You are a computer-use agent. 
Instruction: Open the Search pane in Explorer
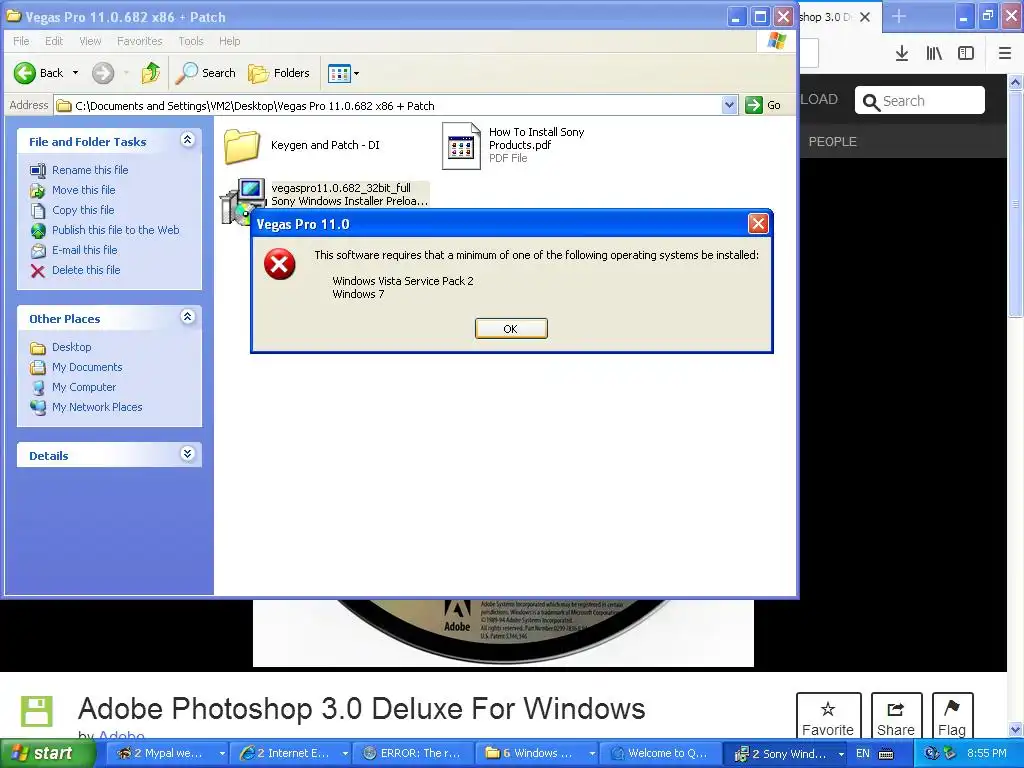[206, 73]
